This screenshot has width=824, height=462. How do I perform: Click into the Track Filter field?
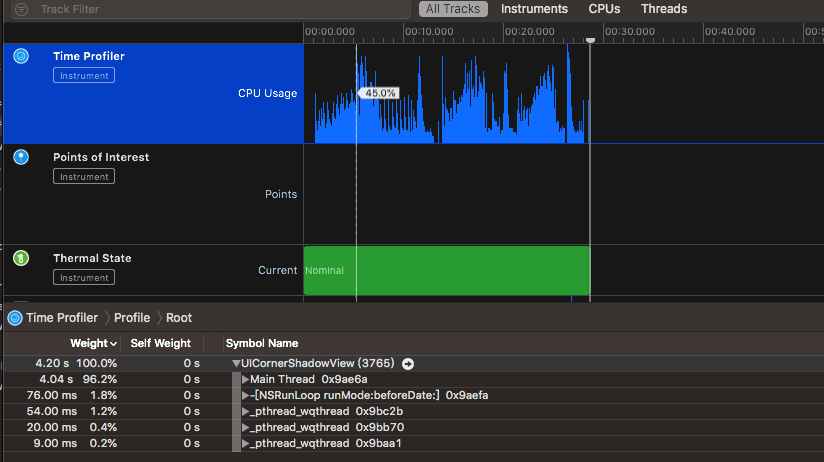[200, 9]
